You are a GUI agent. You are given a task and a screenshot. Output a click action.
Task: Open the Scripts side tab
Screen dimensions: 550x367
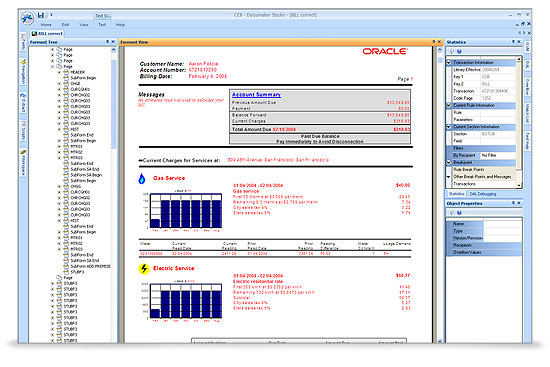point(23,130)
